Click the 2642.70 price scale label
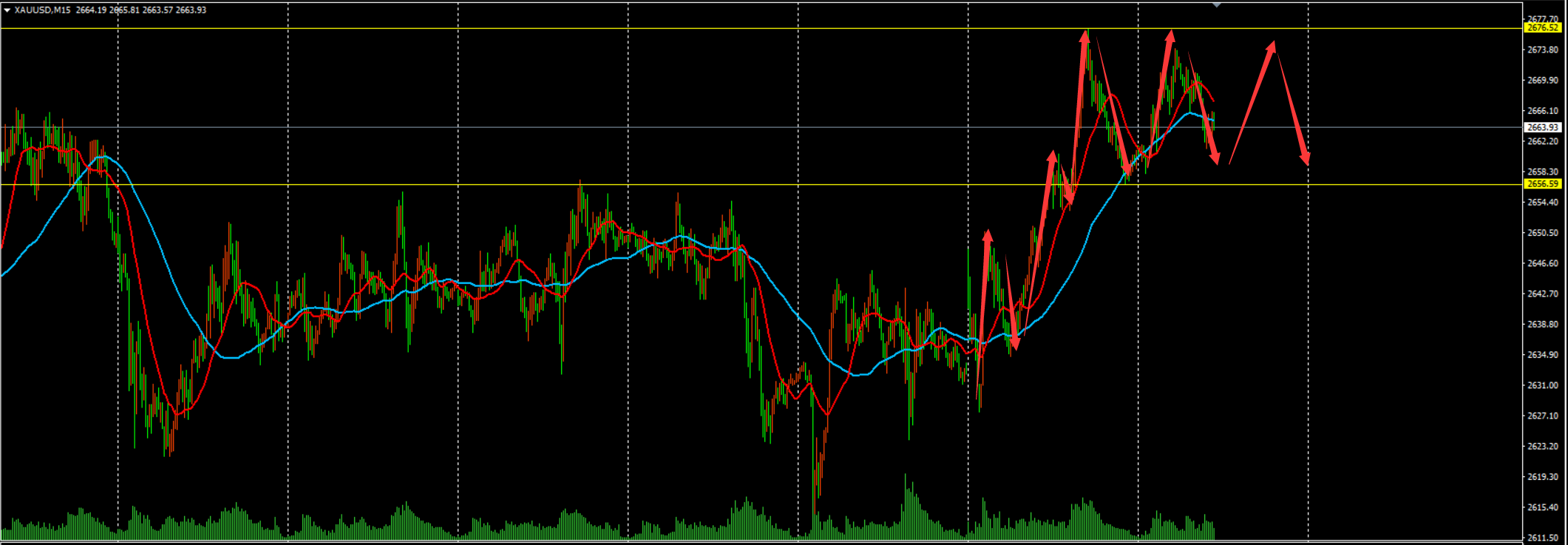This screenshot has height=545, width=1568. (x=1543, y=294)
